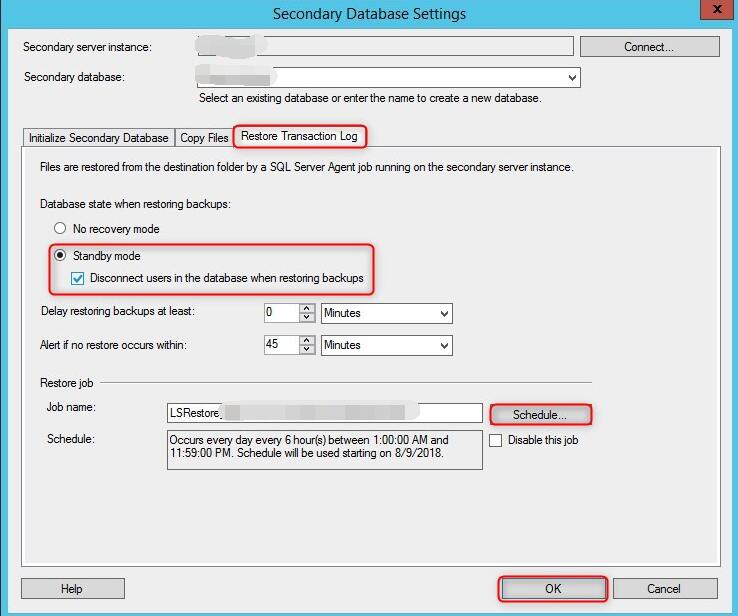738x616 pixels.
Task: Expand the Secondary database combo box
Action: click(571, 77)
